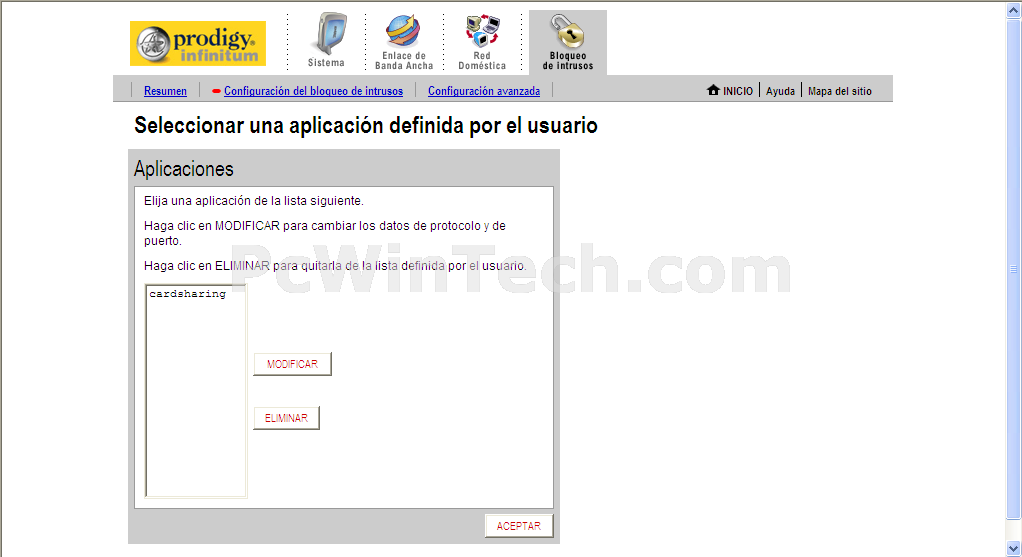Image resolution: width=1022 pixels, height=557 pixels.
Task: Click the Sistema tab label
Action: 326,63
